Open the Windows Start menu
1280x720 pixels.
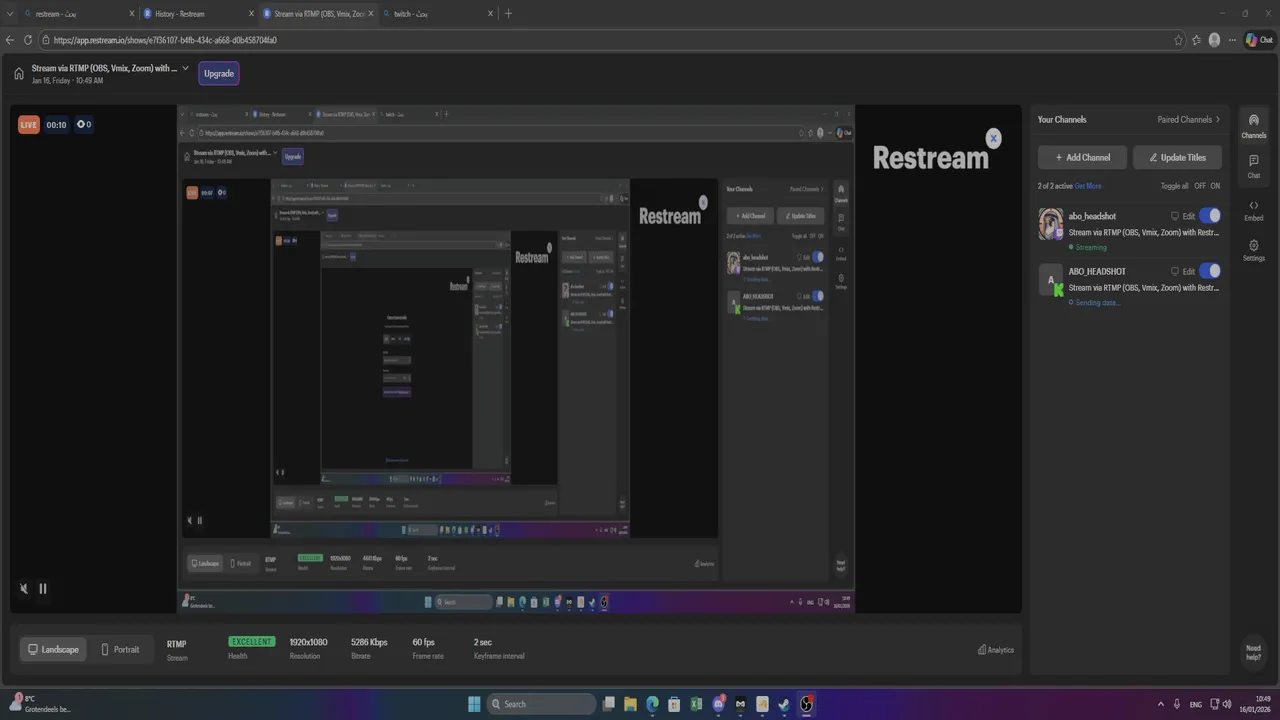click(x=474, y=704)
